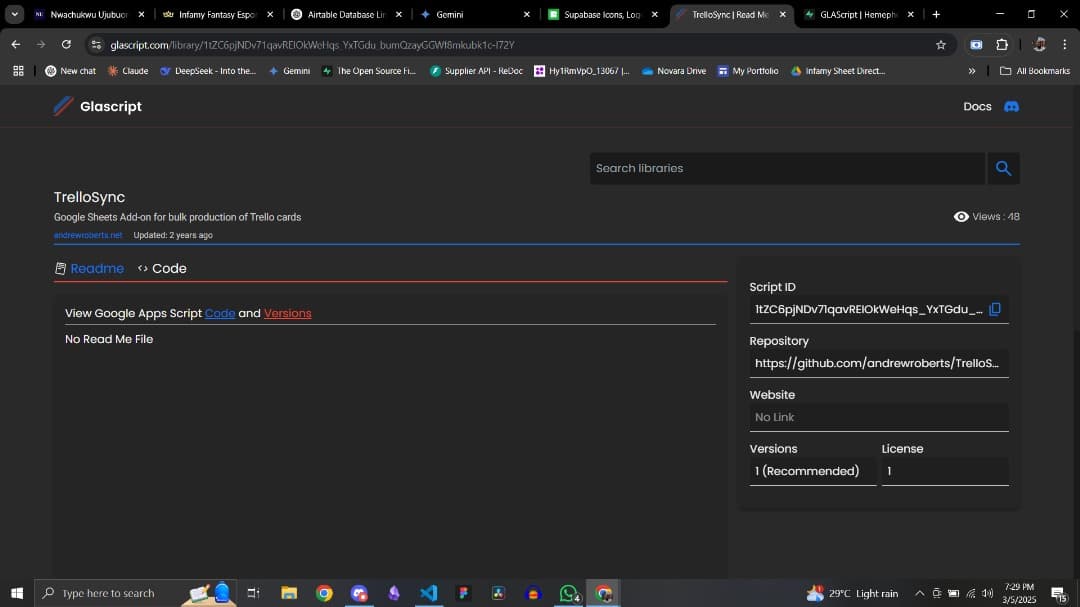This screenshot has width=1080, height=607.
Task: Open DaVinci Resolve from the taskbar
Action: [x=499, y=593]
